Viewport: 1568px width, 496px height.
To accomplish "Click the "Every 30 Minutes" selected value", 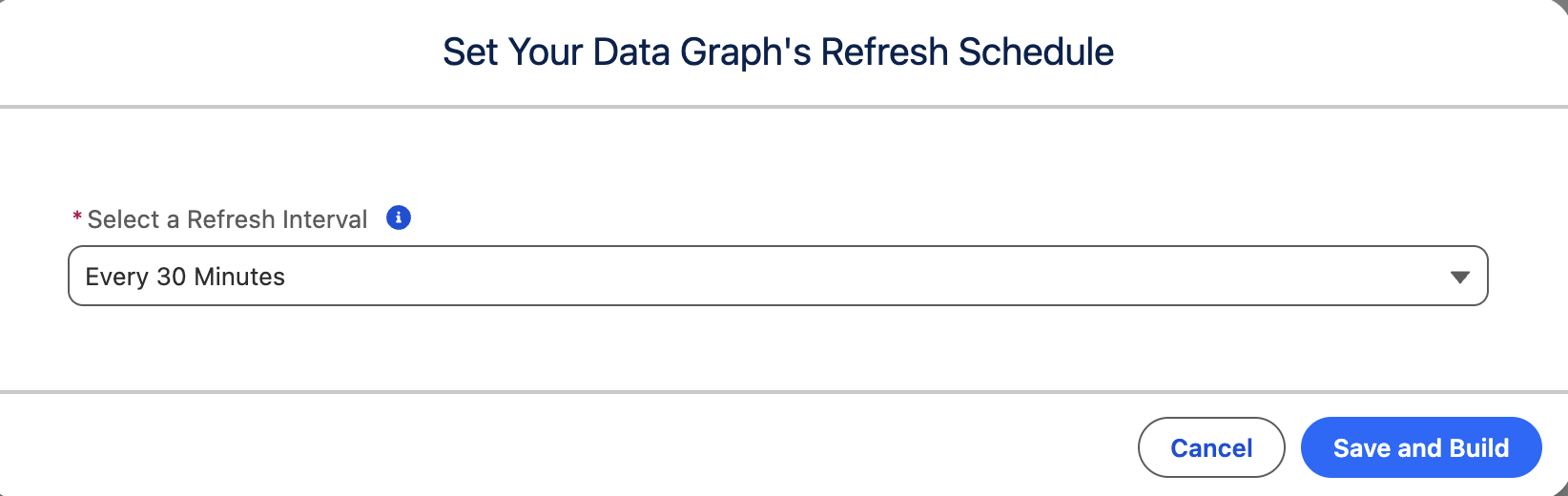I will pos(185,277).
